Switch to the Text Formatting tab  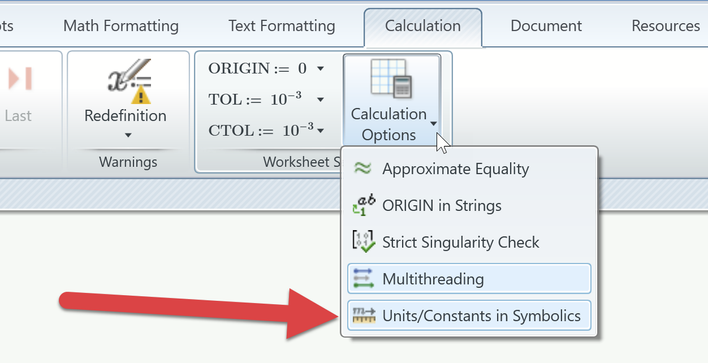tap(282, 26)
